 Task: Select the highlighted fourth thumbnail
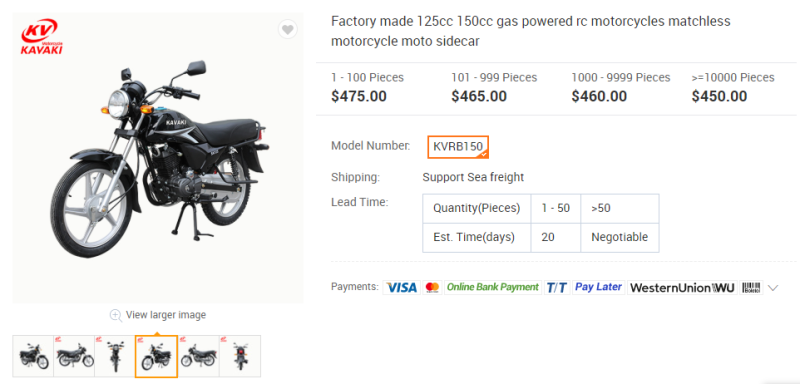pyautogui.click(x=156, y=356)
